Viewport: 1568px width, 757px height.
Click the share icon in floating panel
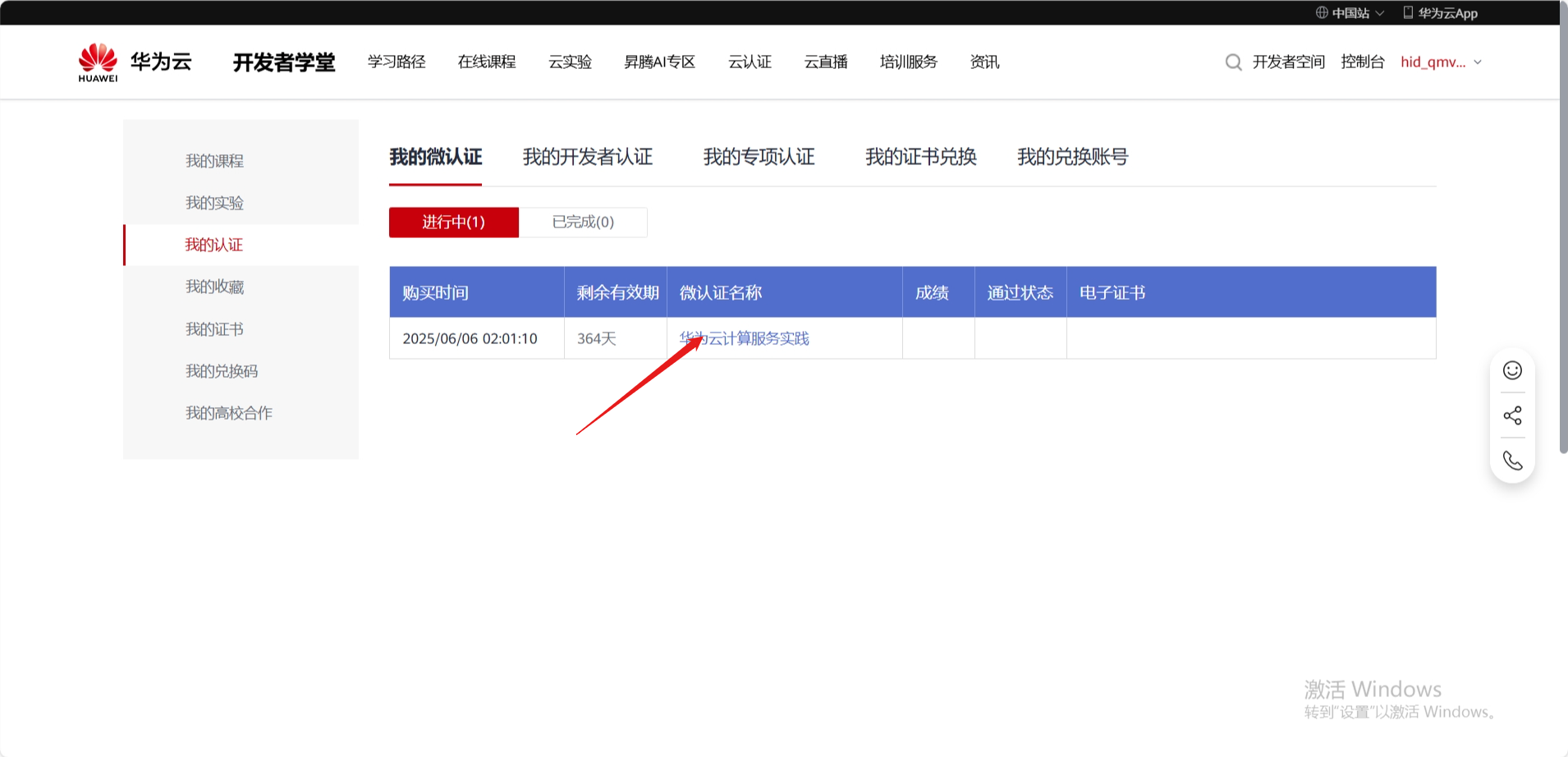coord(1512,415)
